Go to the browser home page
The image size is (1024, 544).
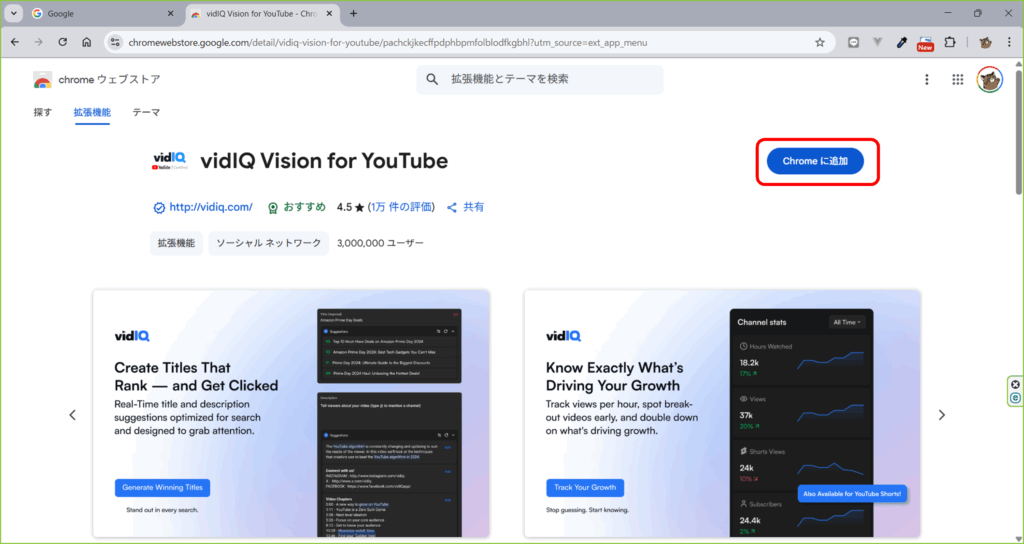click(87, 42)
